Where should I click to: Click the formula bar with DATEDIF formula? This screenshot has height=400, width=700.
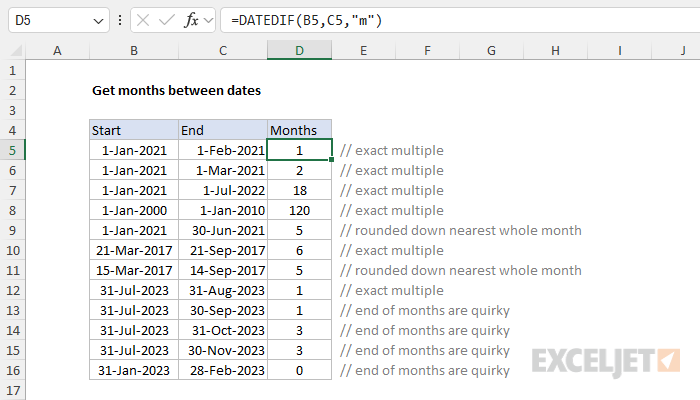[x=460, y=21]
